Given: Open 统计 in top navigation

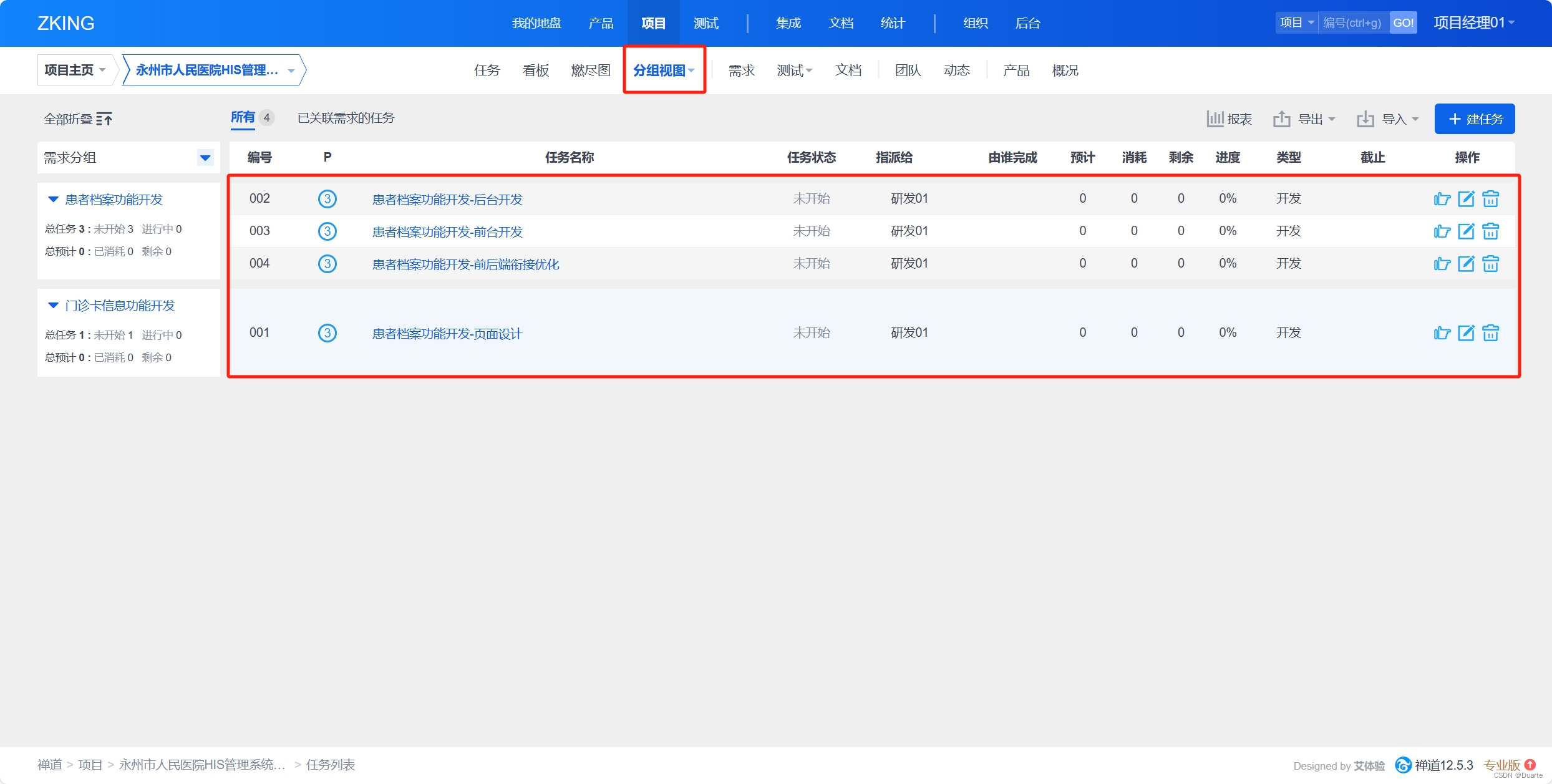Looking at the screenshot, I should [893, 23].
